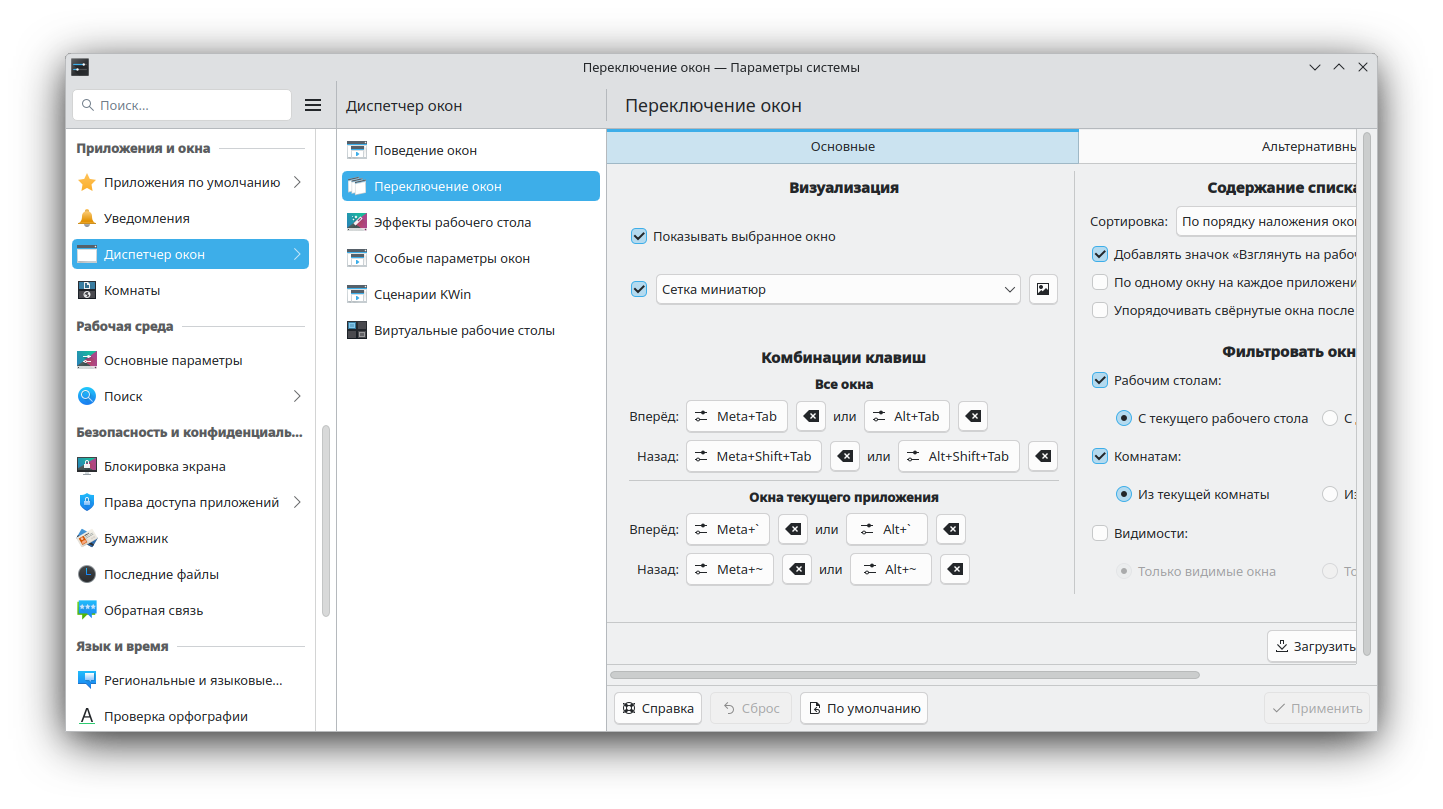Screen dimensions: 1443x809
Task: Click the Поведение окон icon
Action: (x=357, y=150)
